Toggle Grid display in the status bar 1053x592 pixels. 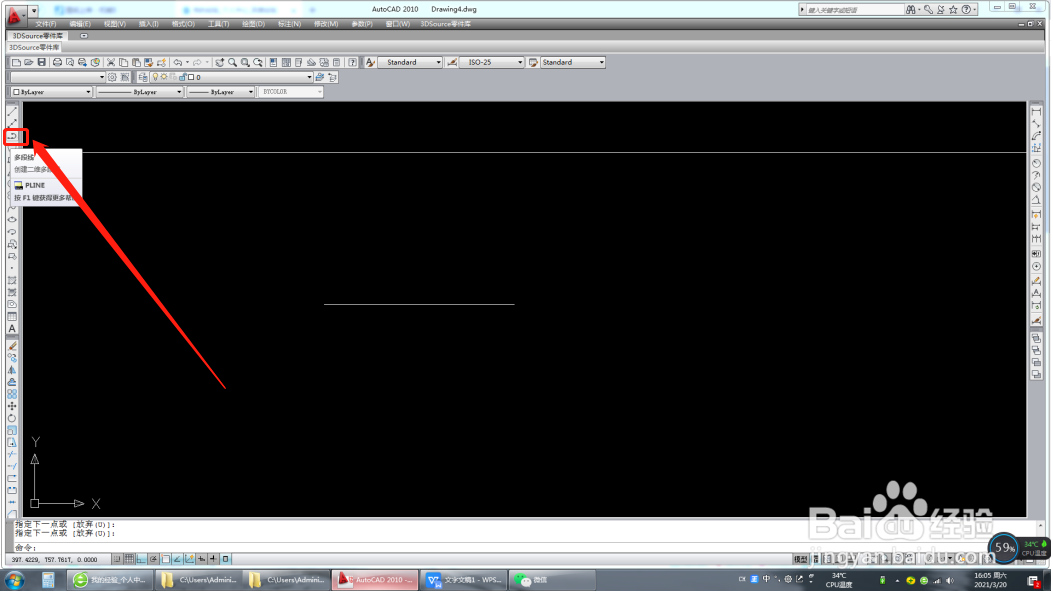pos(129,559)
